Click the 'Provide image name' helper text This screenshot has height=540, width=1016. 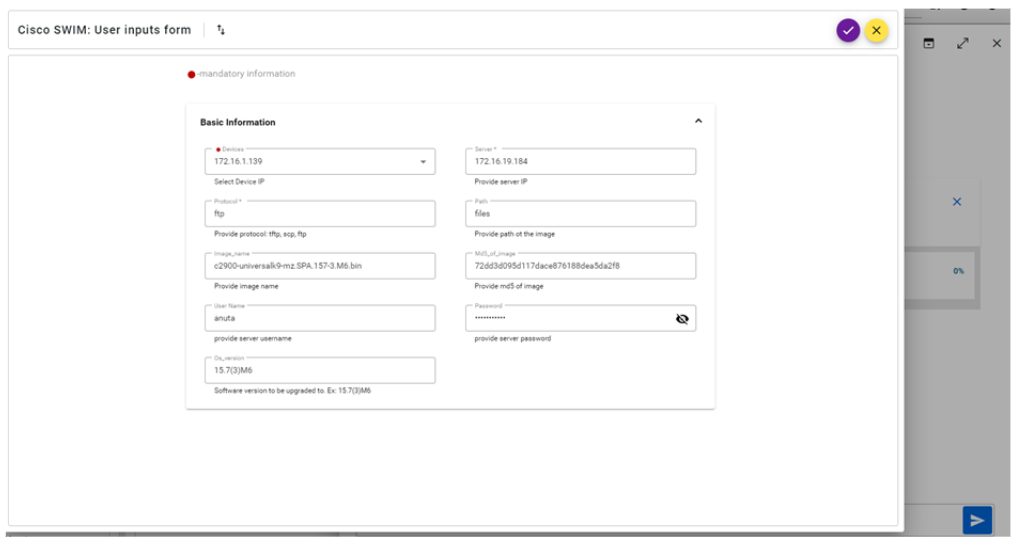(246, 286)
